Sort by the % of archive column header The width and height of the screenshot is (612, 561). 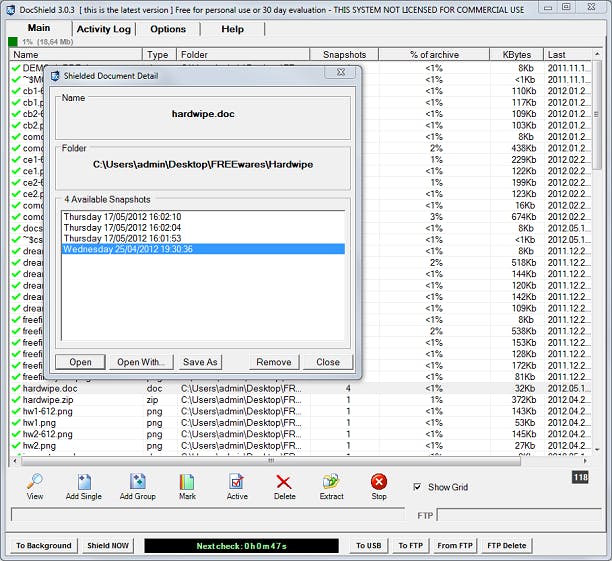pos(434,55)
